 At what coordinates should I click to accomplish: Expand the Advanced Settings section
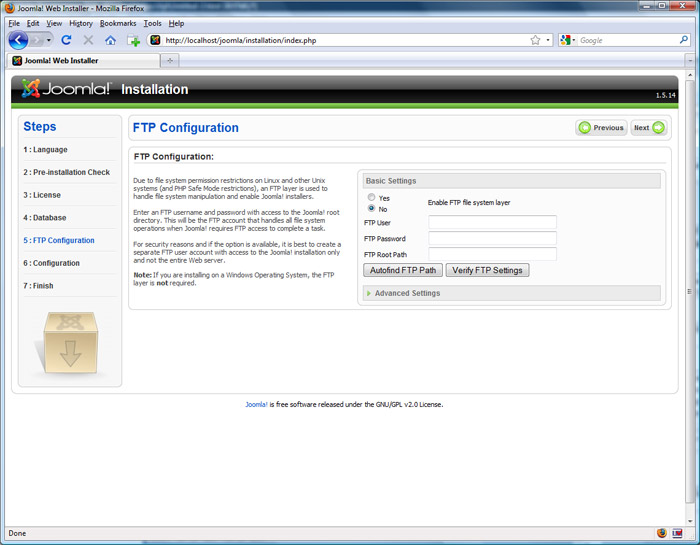pyautogui.click(x=512, y=293)
